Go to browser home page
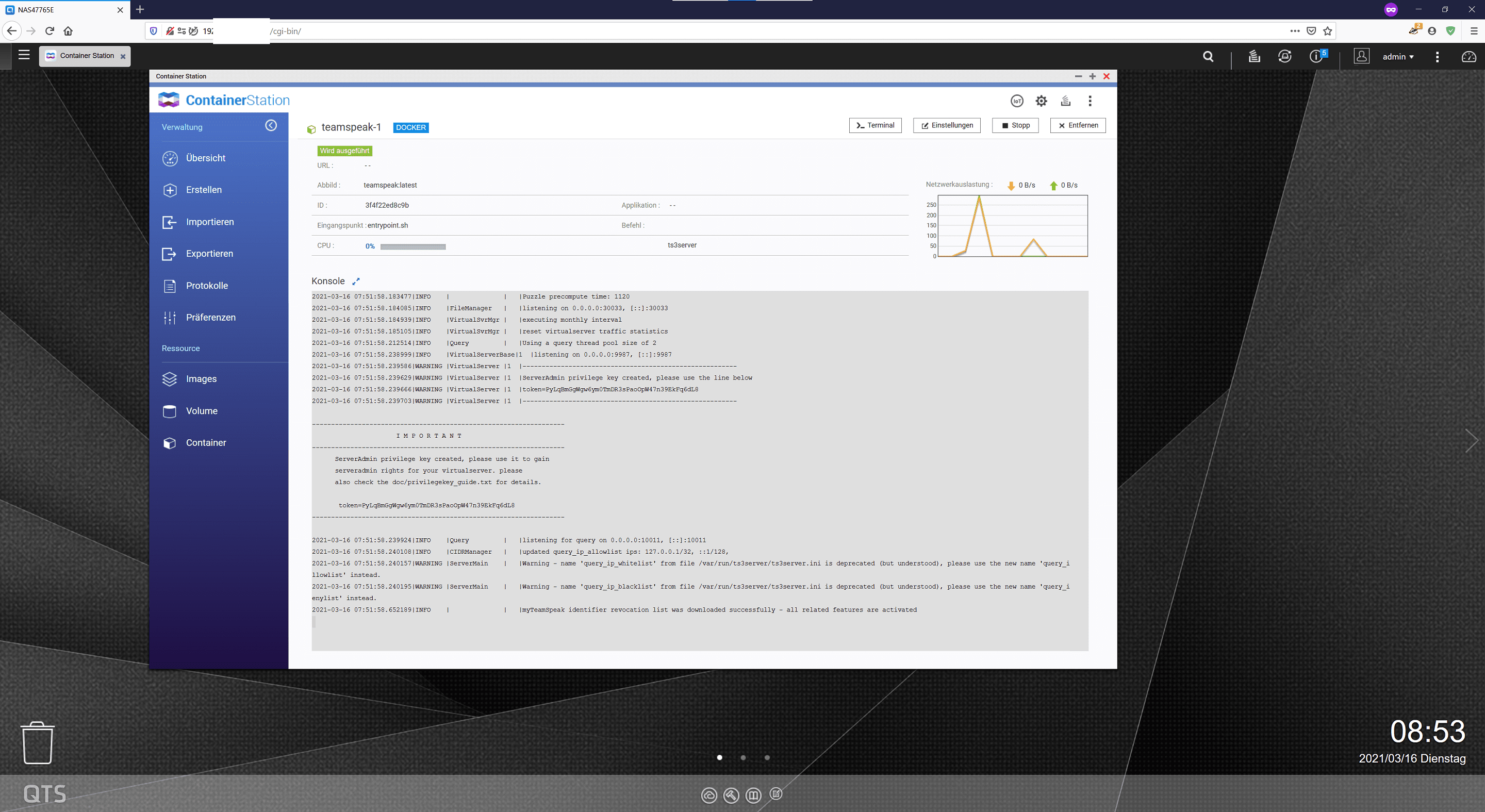 (x=68, y=31)
